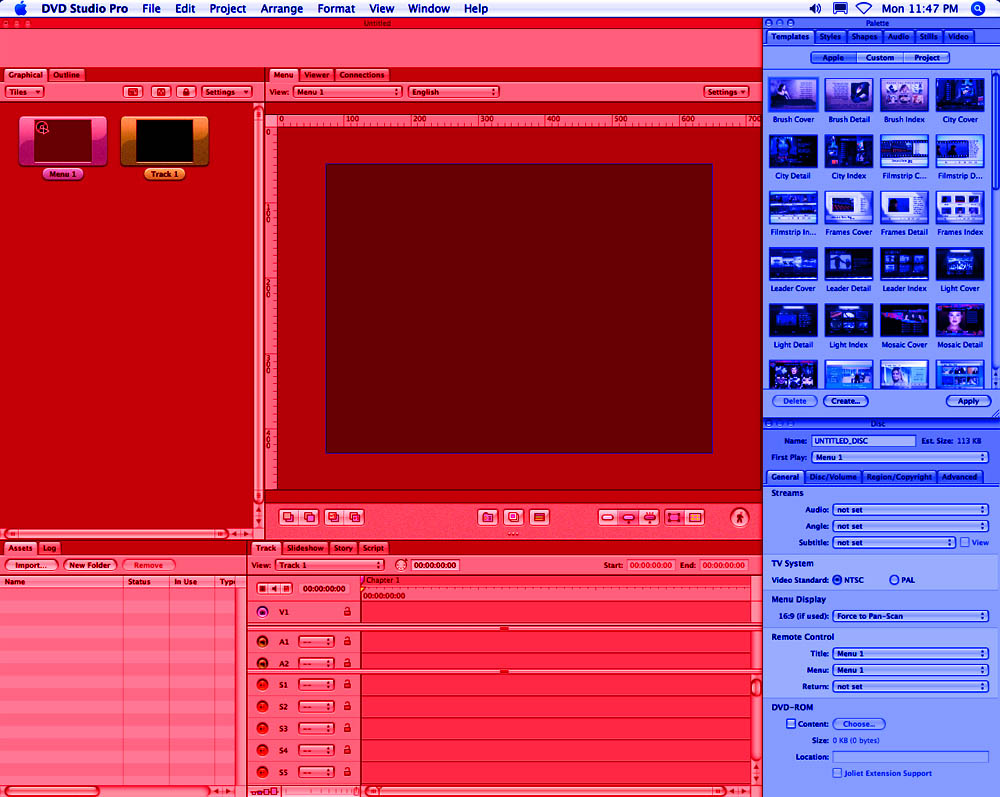Toggle the A1 audio stream speaker button
The width and height of the screenshot is (1000, 797).
262,641
